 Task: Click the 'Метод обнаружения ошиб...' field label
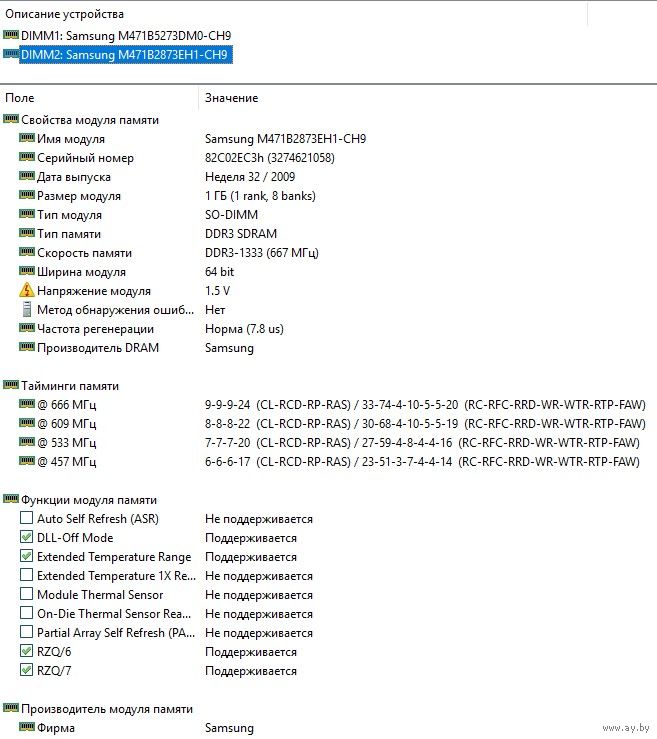(x=115, y=310)
